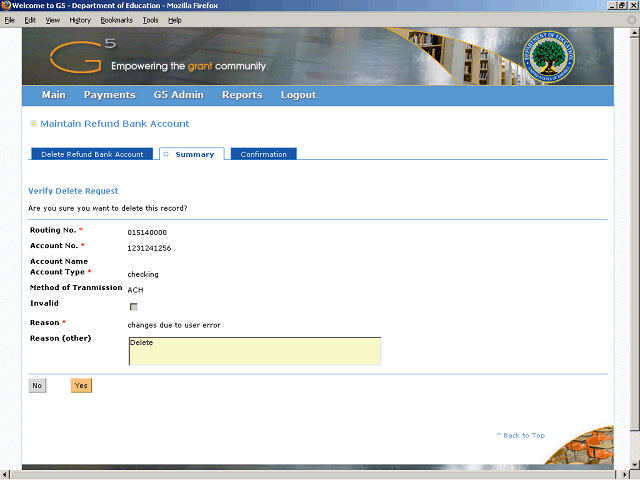Open the File menu
The height and width of the screenshot is (480, 640).
tap(9, 20)
